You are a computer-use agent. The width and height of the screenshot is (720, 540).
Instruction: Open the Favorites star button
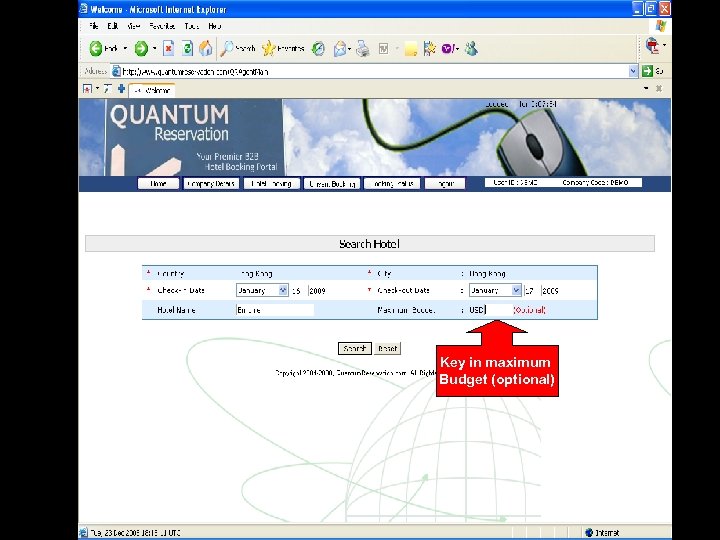[x=283, y=48]
